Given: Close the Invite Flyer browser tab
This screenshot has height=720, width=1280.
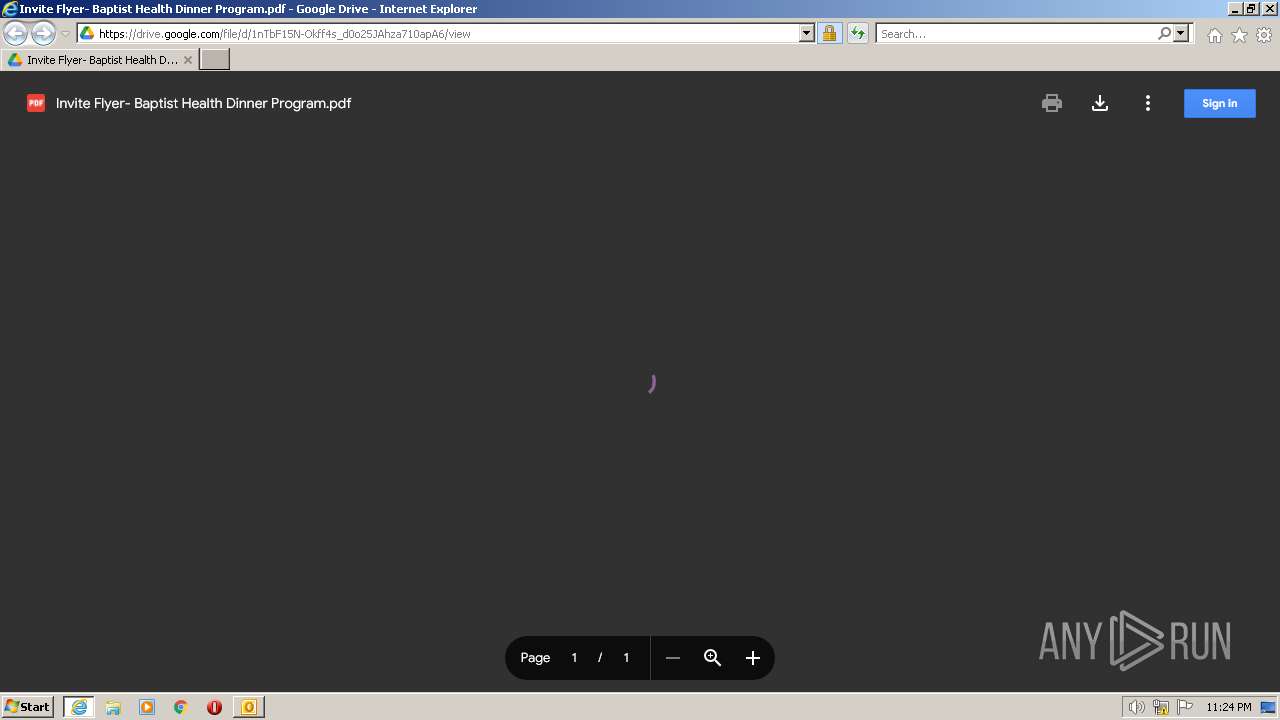Looking at the screenshot, I should 188,60.
